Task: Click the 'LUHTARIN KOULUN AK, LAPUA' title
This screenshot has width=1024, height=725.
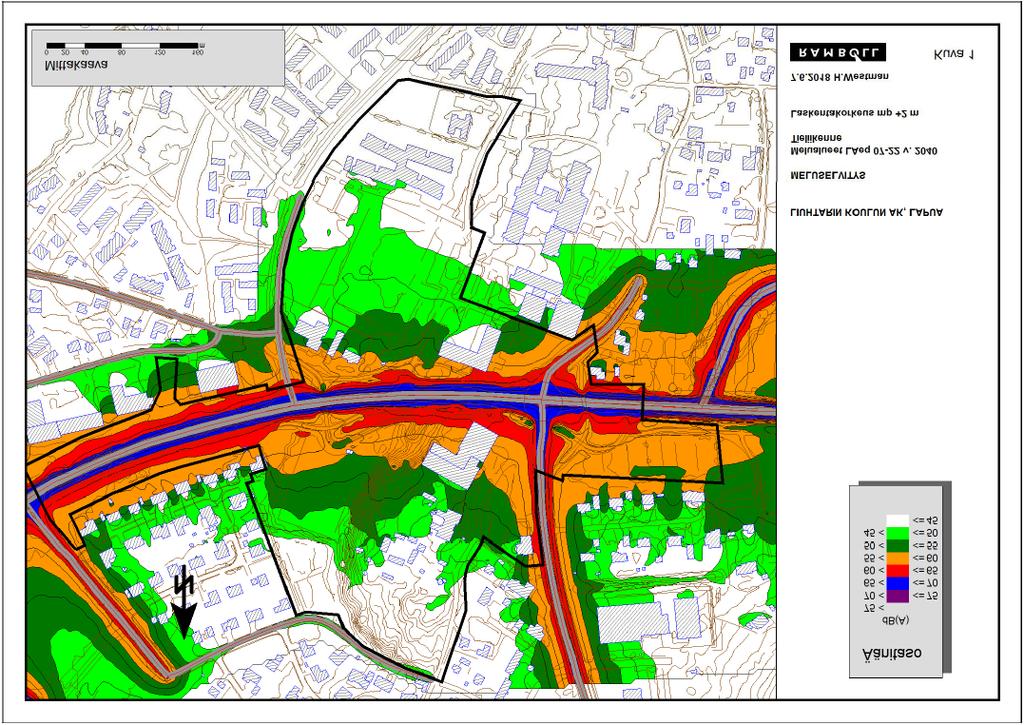Action: click(x=866, y=213)
